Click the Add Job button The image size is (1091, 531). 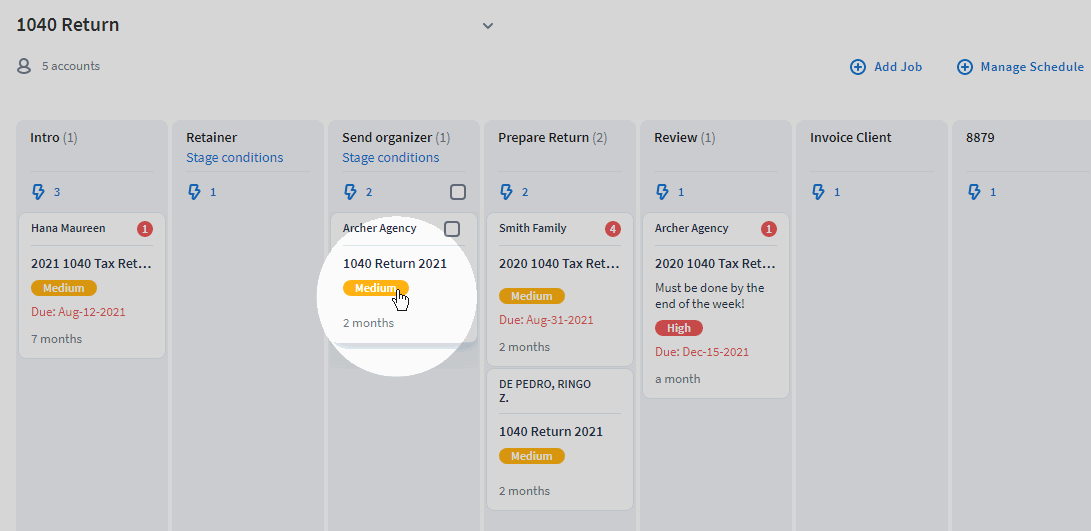pos(886,67)
